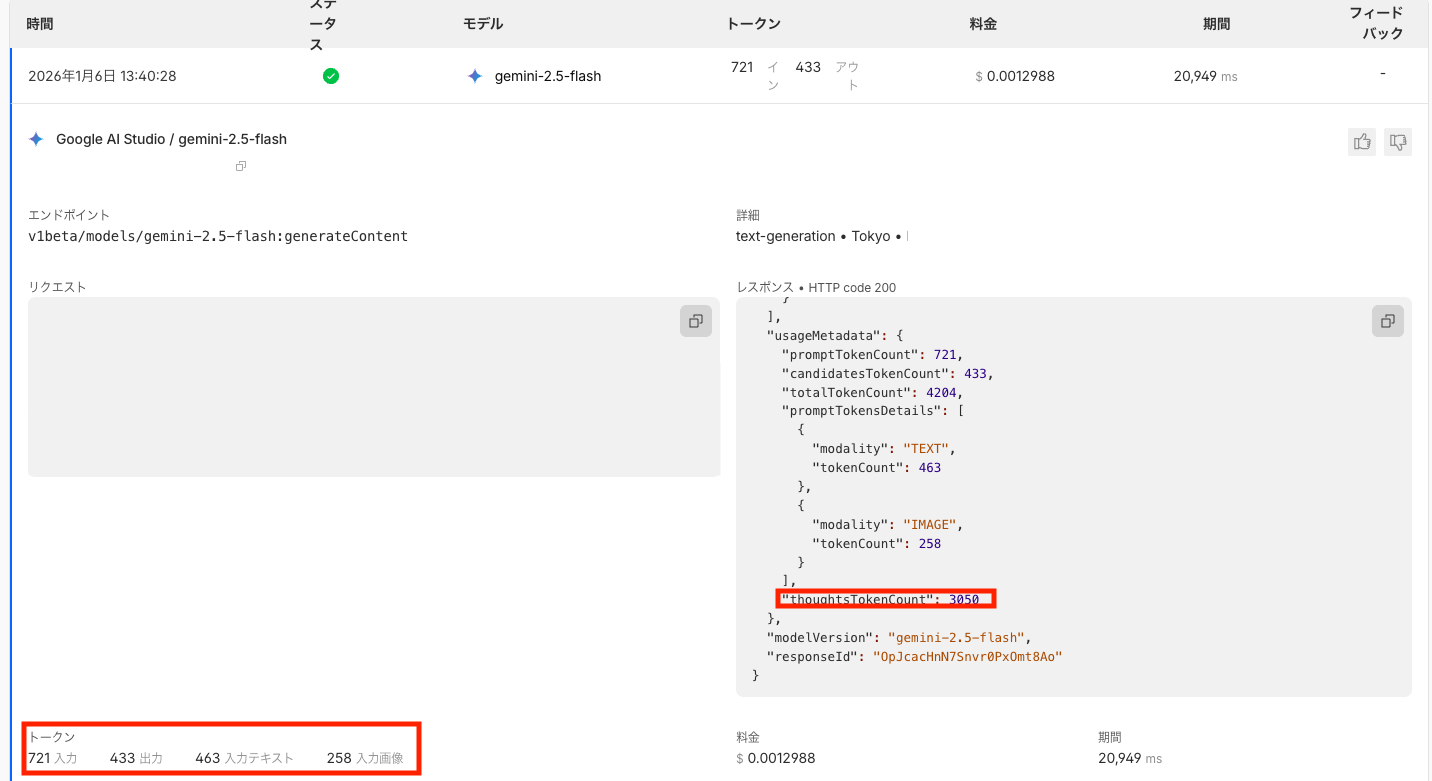Click the endpoint path v1beta/models/gemini-2.5-flash:generateContent

pos(218,237)
